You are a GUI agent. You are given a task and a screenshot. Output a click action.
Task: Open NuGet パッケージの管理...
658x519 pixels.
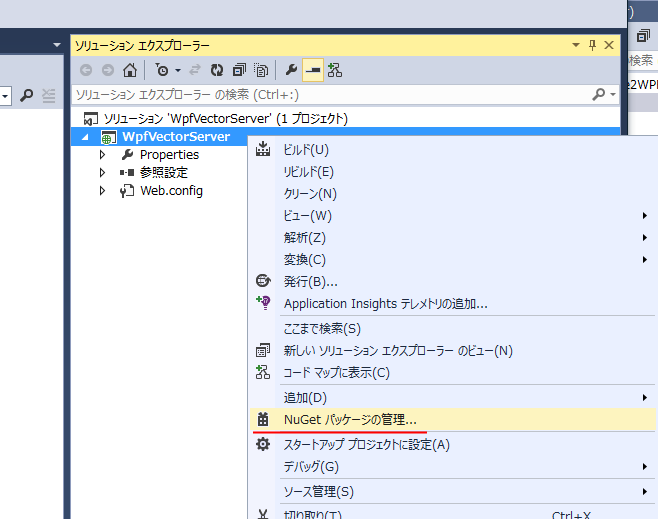[x=453, y=420]
